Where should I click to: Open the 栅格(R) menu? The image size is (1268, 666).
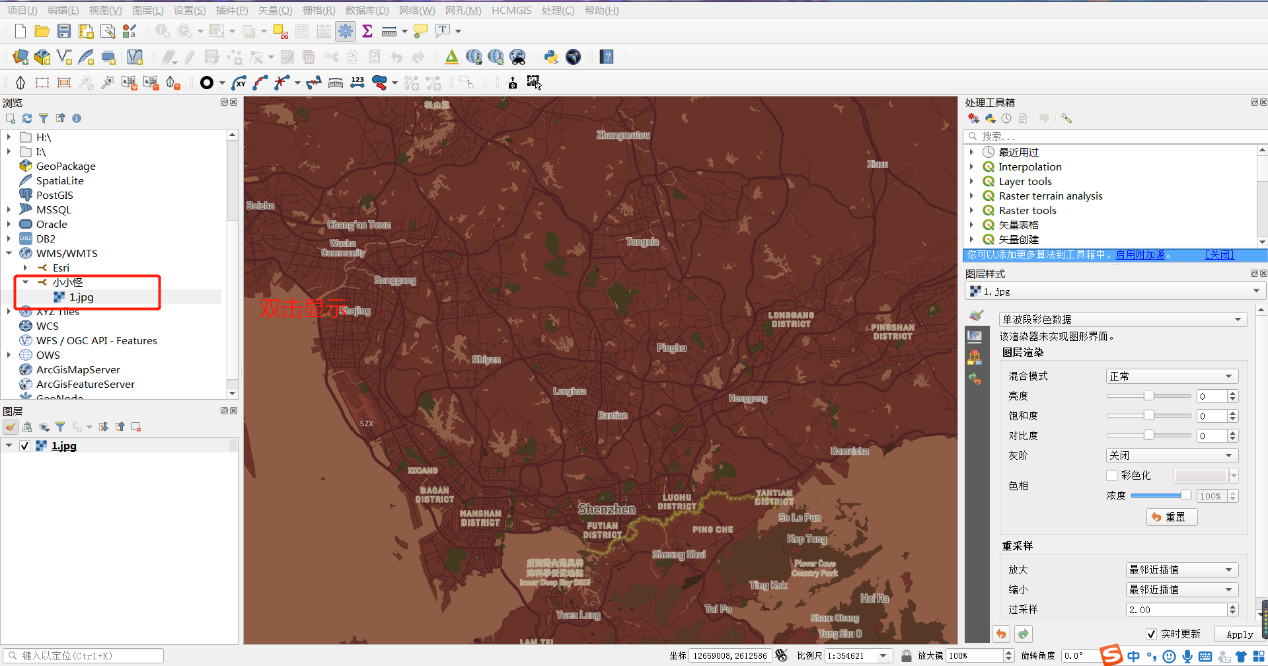[318, 10]
